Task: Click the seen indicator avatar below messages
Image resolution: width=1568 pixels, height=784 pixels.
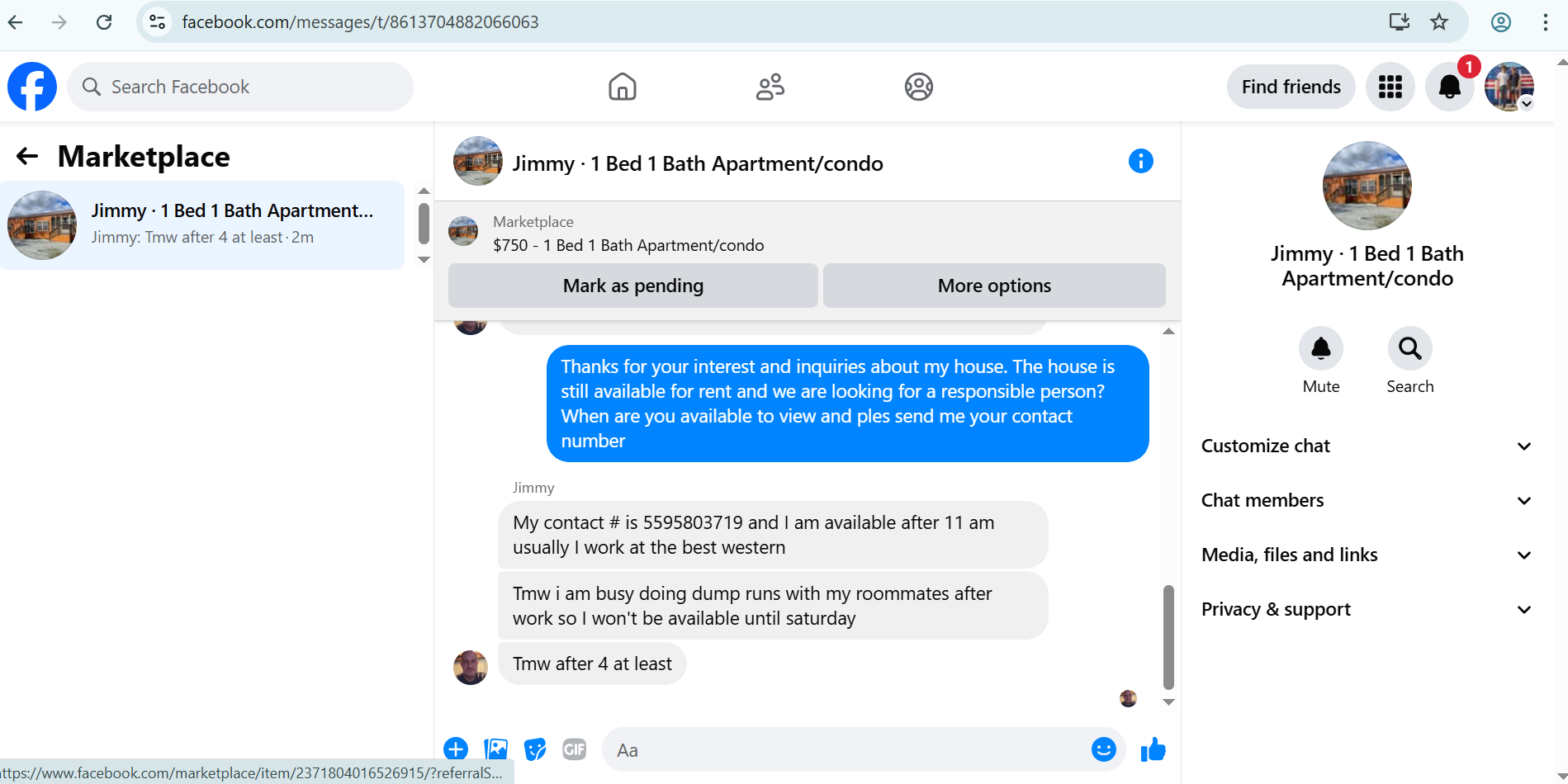Action: 1128,698
